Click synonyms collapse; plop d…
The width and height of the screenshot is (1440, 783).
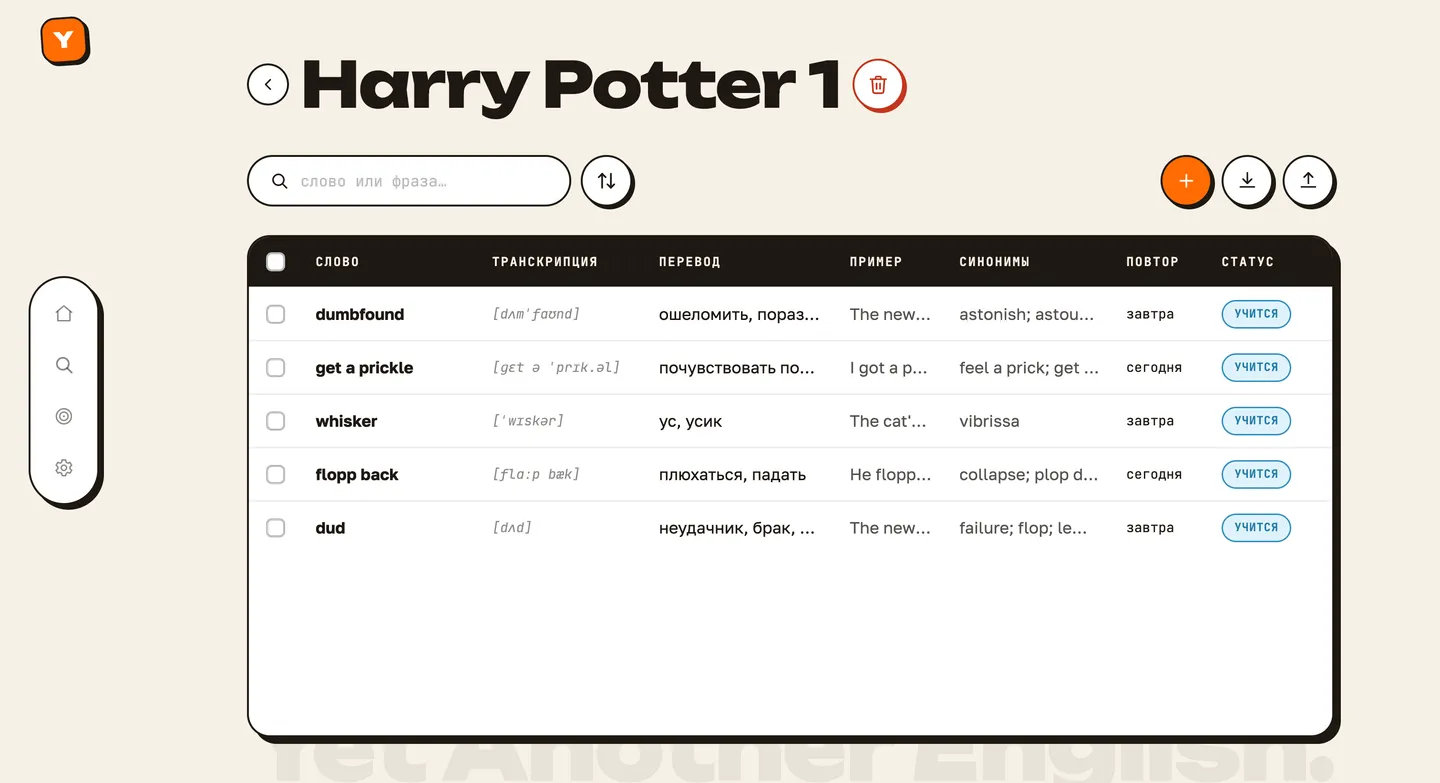click(1029, 475)
